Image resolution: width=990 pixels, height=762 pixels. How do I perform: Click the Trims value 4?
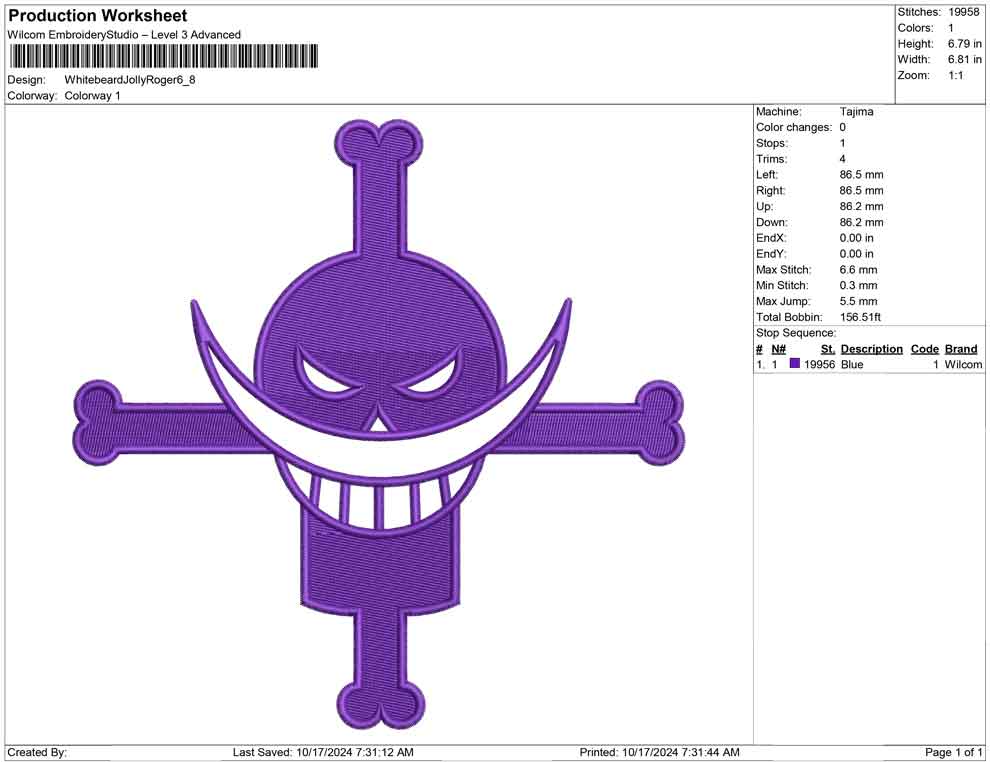point(843,159)
